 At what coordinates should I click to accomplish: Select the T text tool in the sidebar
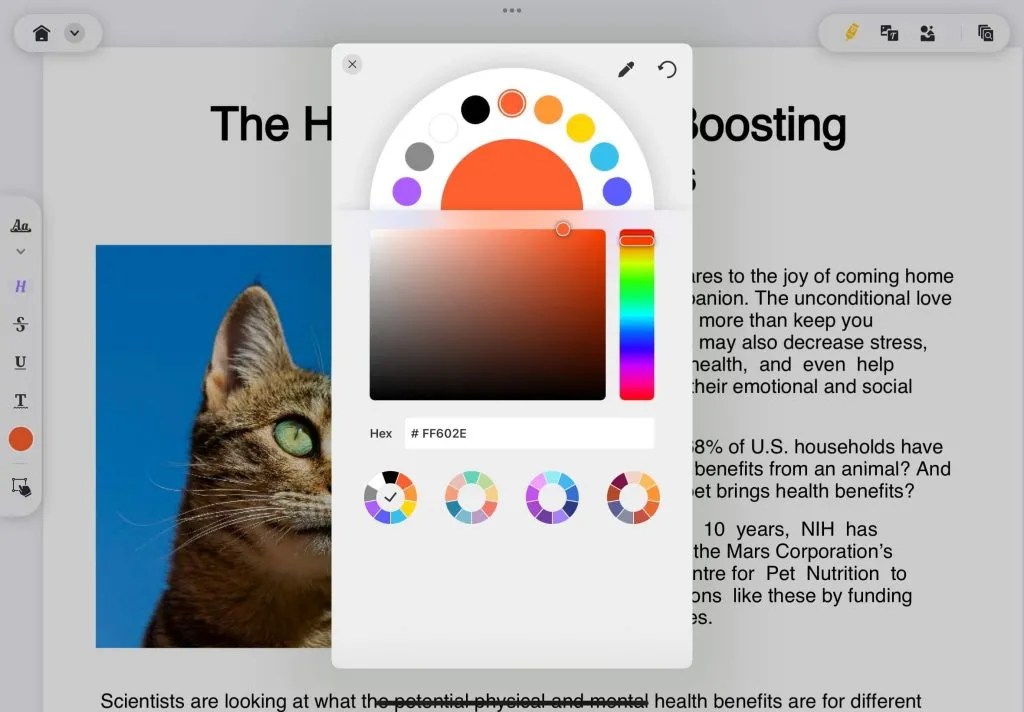tap(20, 400)
